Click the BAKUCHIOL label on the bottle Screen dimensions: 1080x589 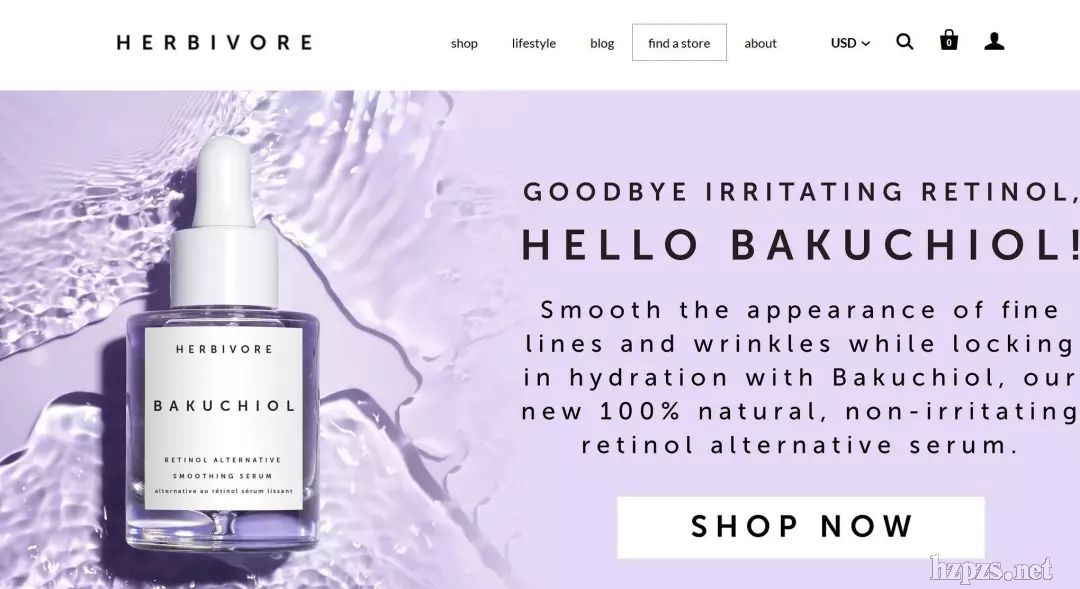[x=225, y=406]
